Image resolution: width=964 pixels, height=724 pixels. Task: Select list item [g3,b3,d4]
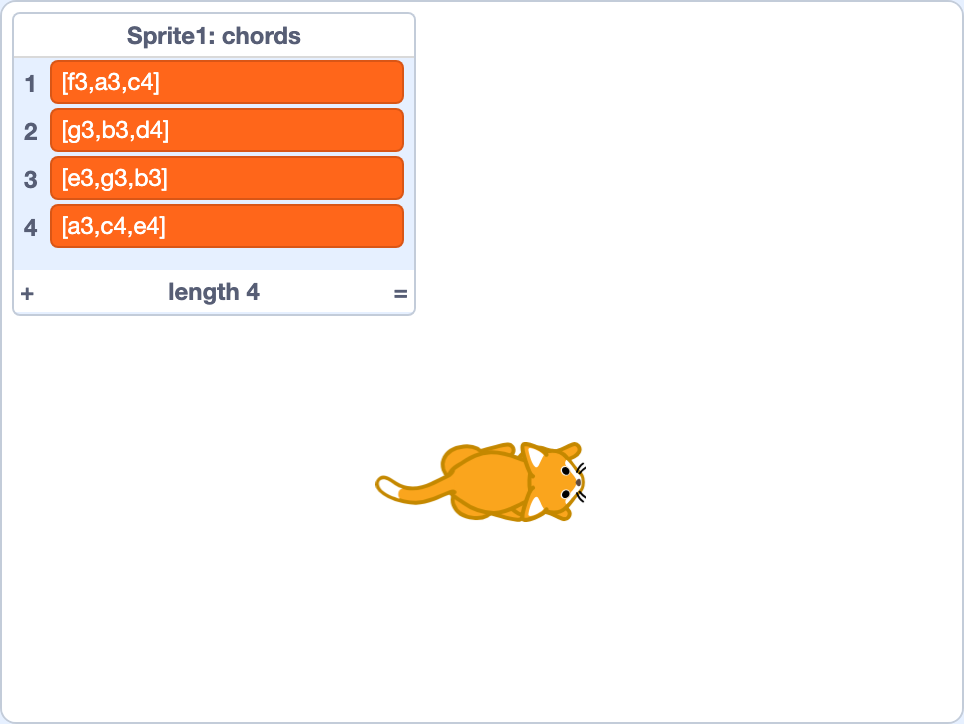pyautogui.click(x=227, y=130)
